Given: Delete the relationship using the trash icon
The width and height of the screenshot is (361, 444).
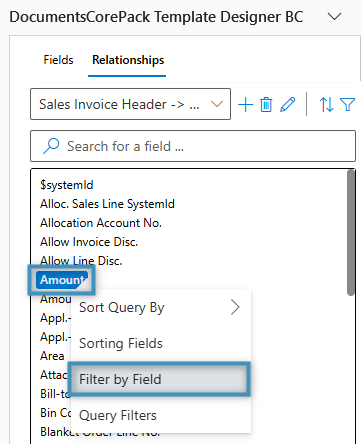Looking at the screenshot, I should 266,105.
